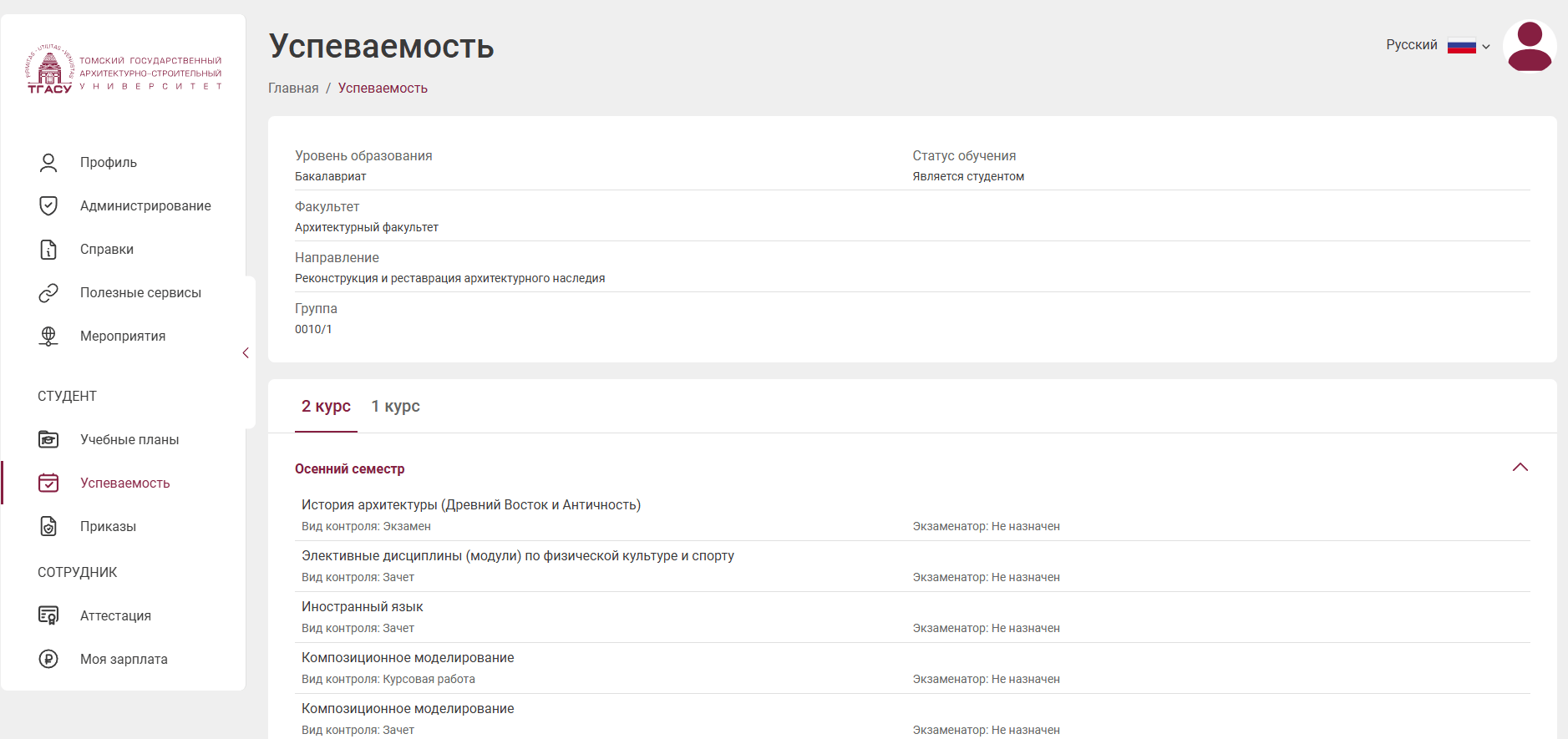This screenshot has height=739, width=1568.
Task: Click the Справки document icon
Action: point(48,250)
